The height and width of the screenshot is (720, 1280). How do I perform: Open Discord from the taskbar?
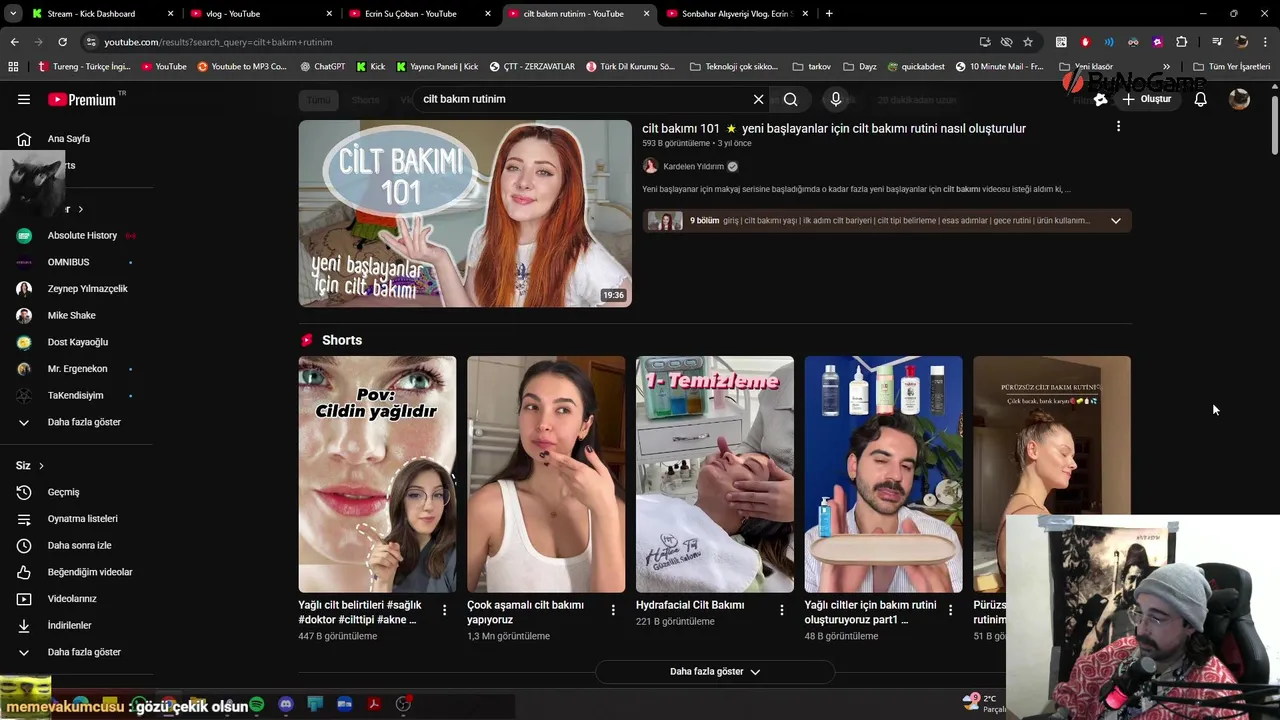(x=286, y=705)
